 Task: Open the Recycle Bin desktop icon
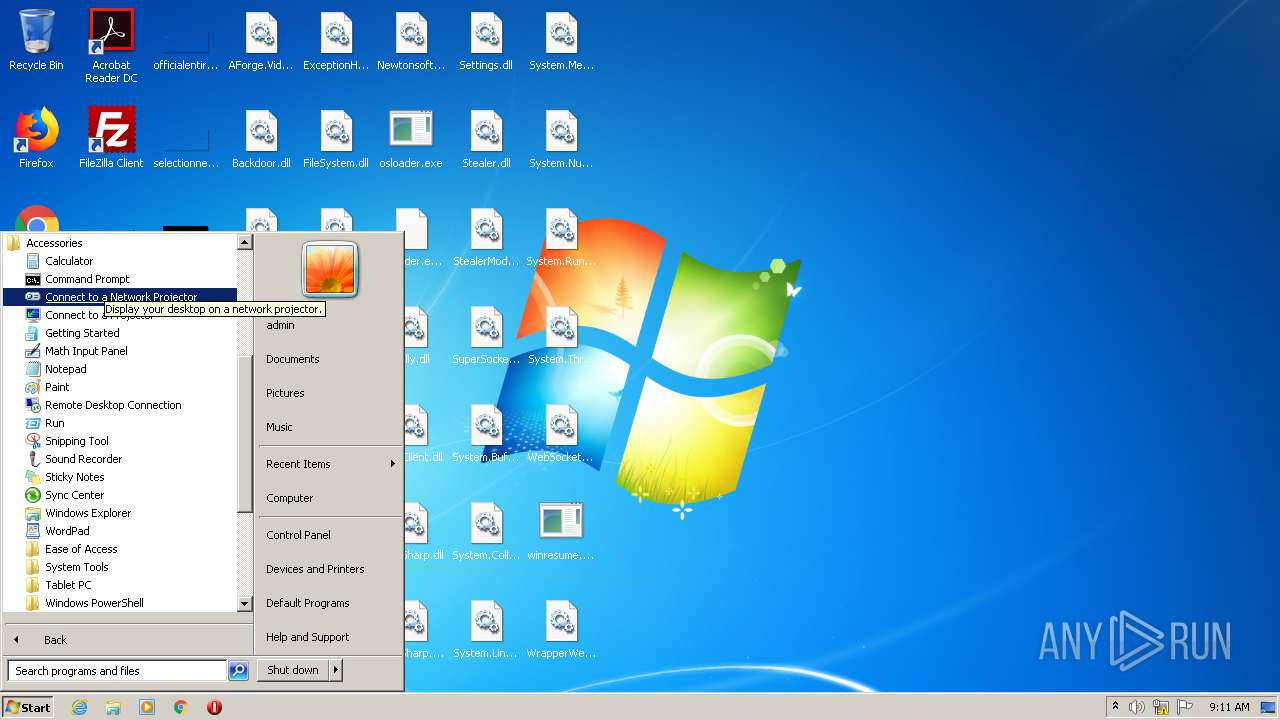pyautogui.click(x=36, y=41)
